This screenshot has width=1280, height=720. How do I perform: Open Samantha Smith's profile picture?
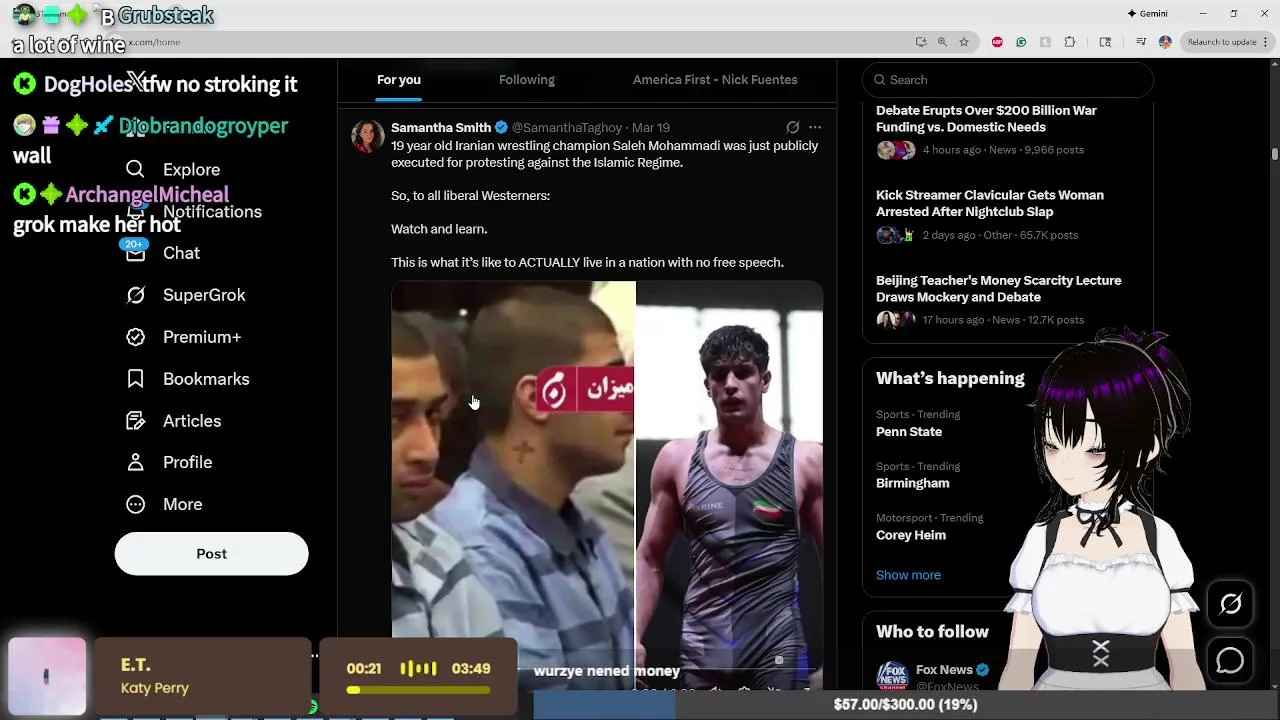point(368,136)
